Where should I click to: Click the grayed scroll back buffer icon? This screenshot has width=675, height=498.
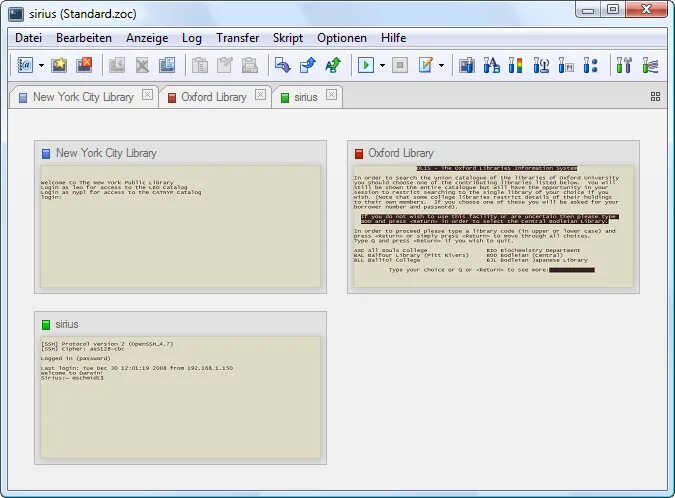[117, 65]
